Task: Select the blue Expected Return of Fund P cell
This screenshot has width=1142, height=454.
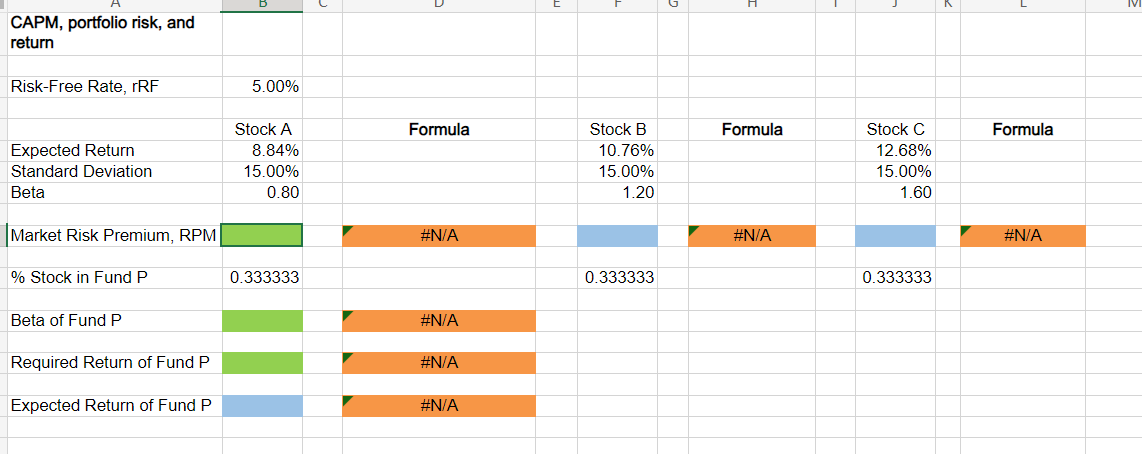Action: coord(262,406)
